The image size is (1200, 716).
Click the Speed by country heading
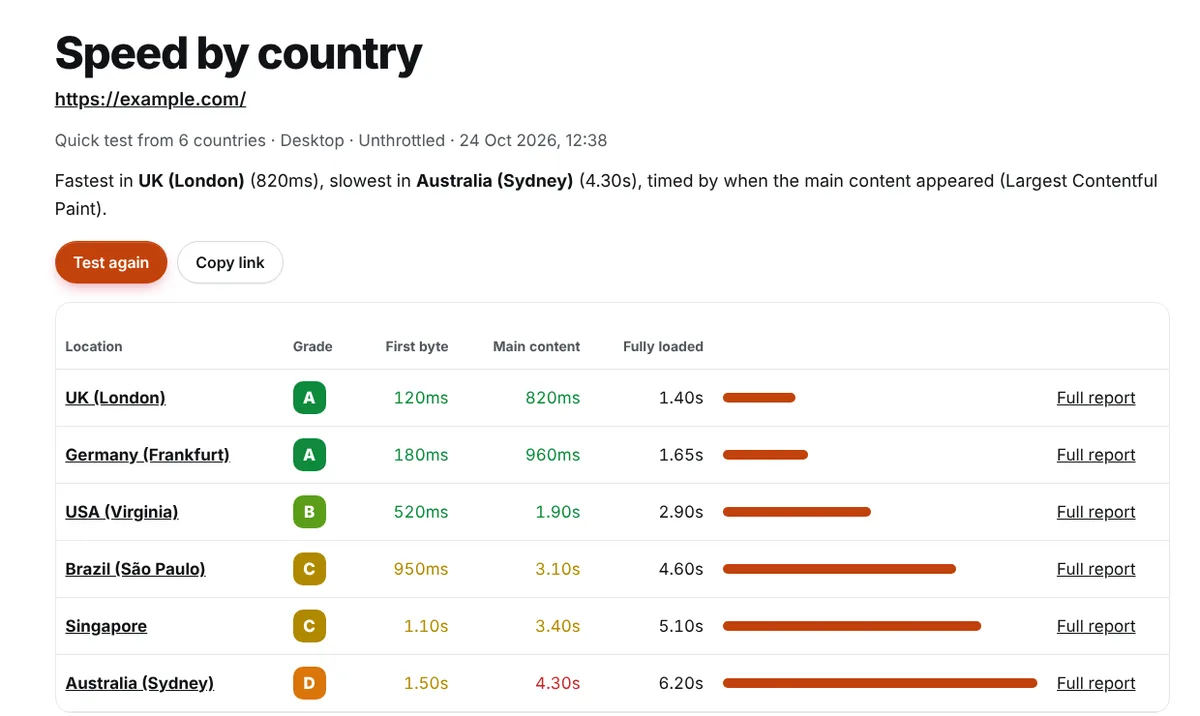(238, 53)
